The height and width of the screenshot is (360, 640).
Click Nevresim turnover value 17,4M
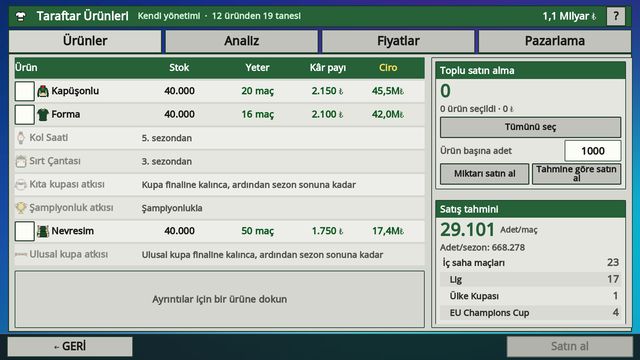tap(388, 231)
